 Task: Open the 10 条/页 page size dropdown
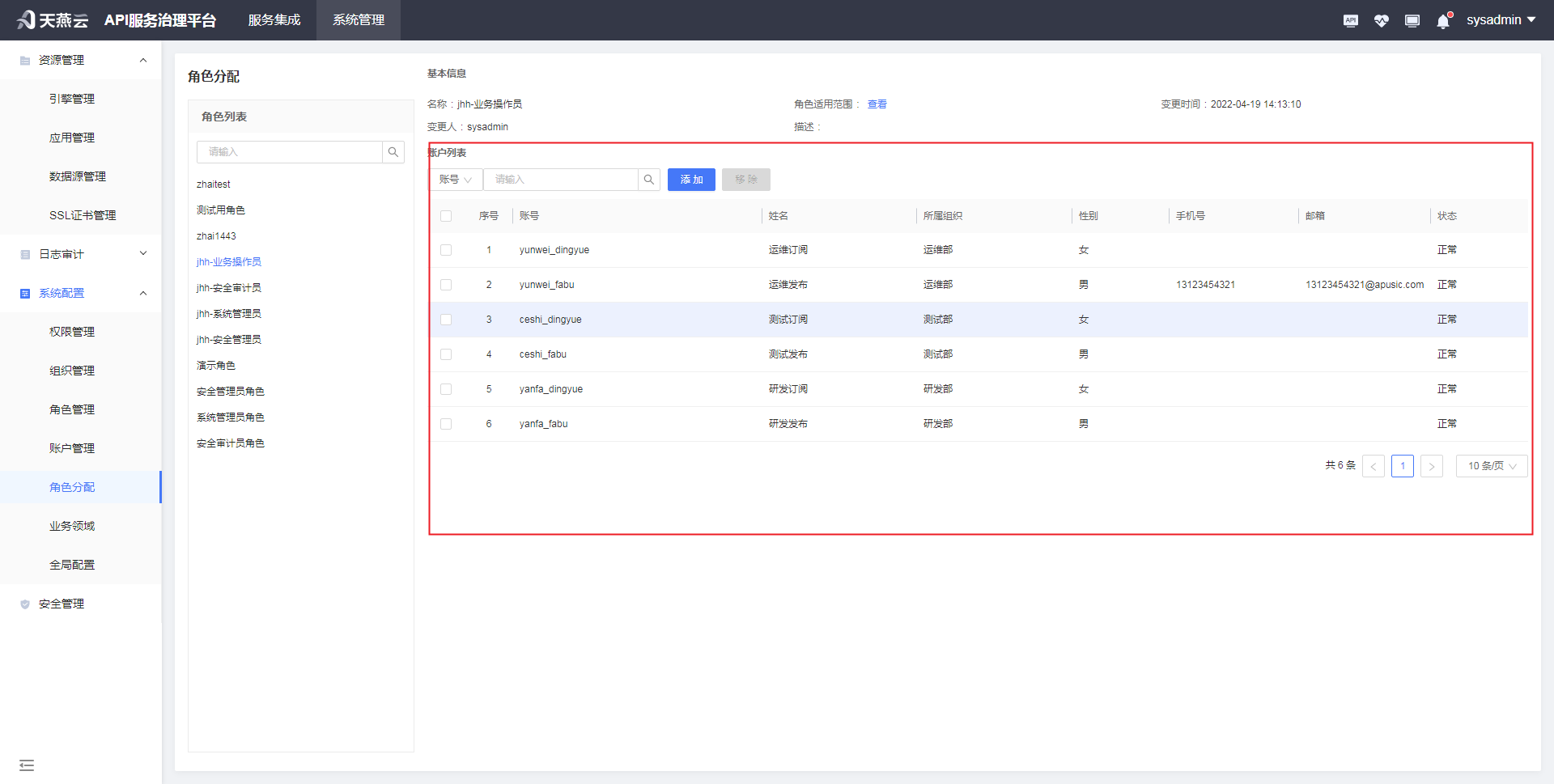tap(1491, 466)
